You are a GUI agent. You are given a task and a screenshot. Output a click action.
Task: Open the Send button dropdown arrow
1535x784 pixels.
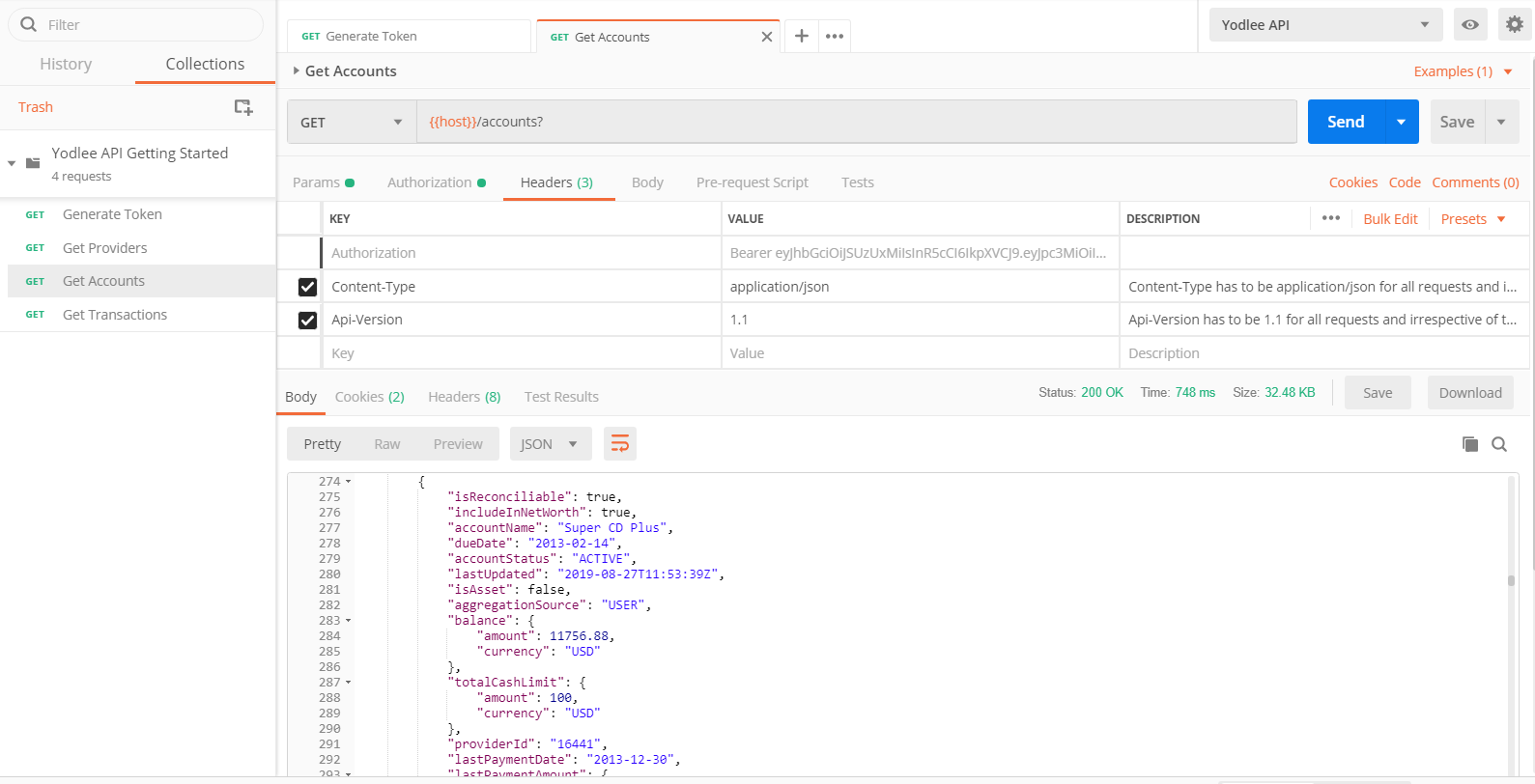tap(1402, 122)
